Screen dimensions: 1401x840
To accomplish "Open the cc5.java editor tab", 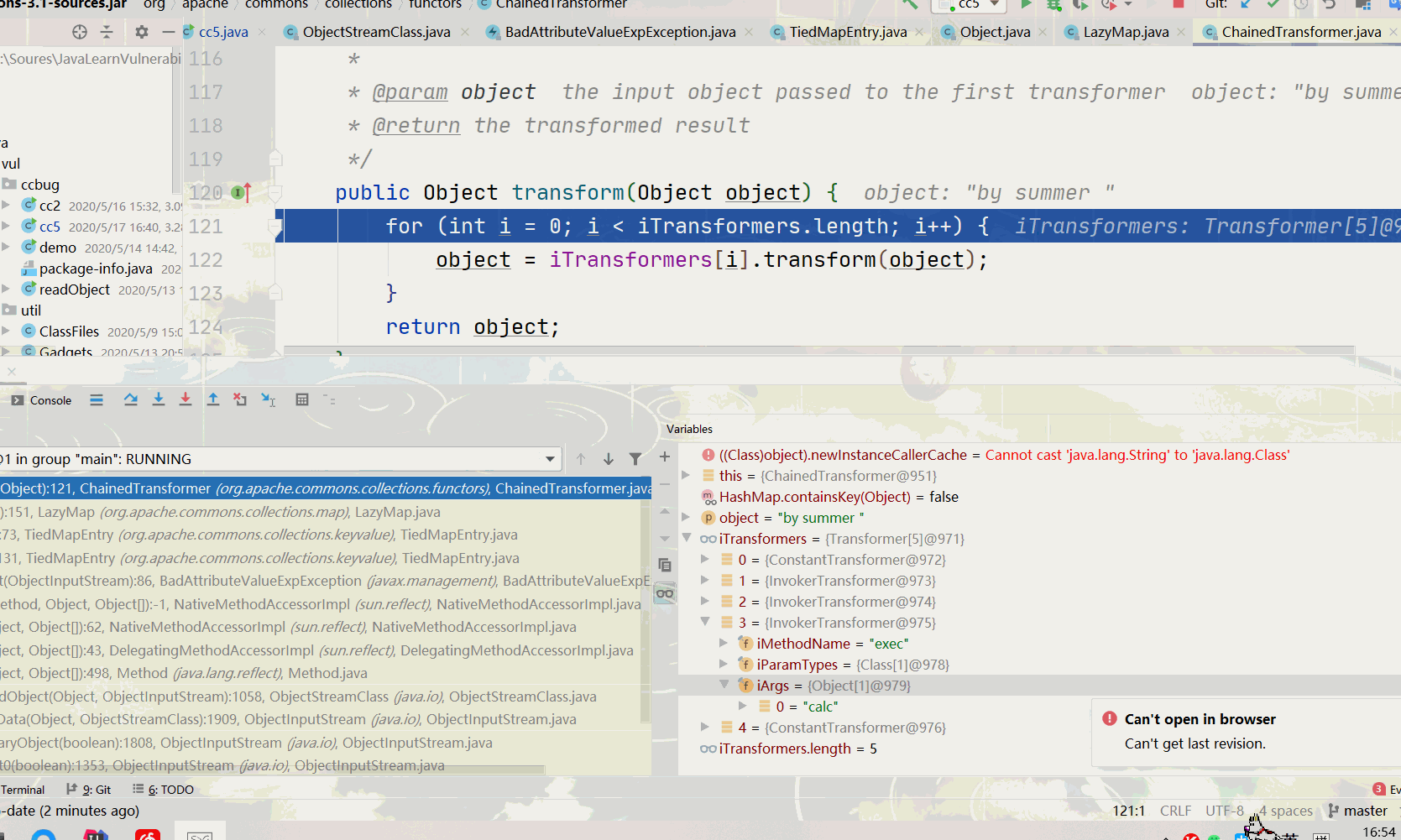I will pos(223,32).
